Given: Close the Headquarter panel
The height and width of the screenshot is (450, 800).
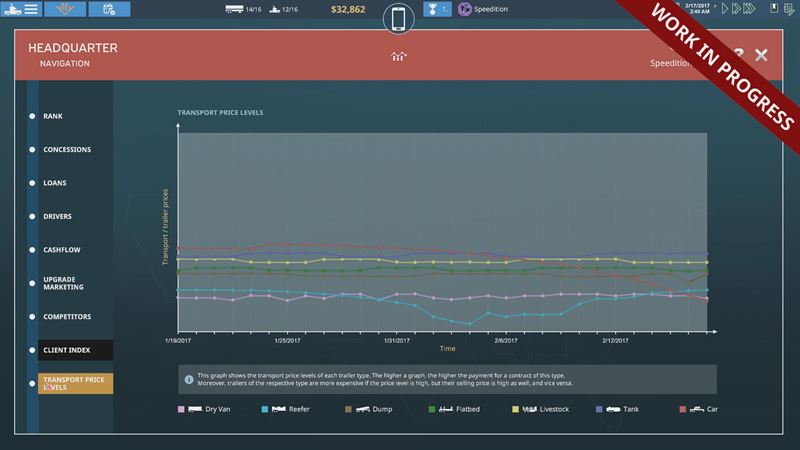Looking at the screenshot, I should 761,55.
